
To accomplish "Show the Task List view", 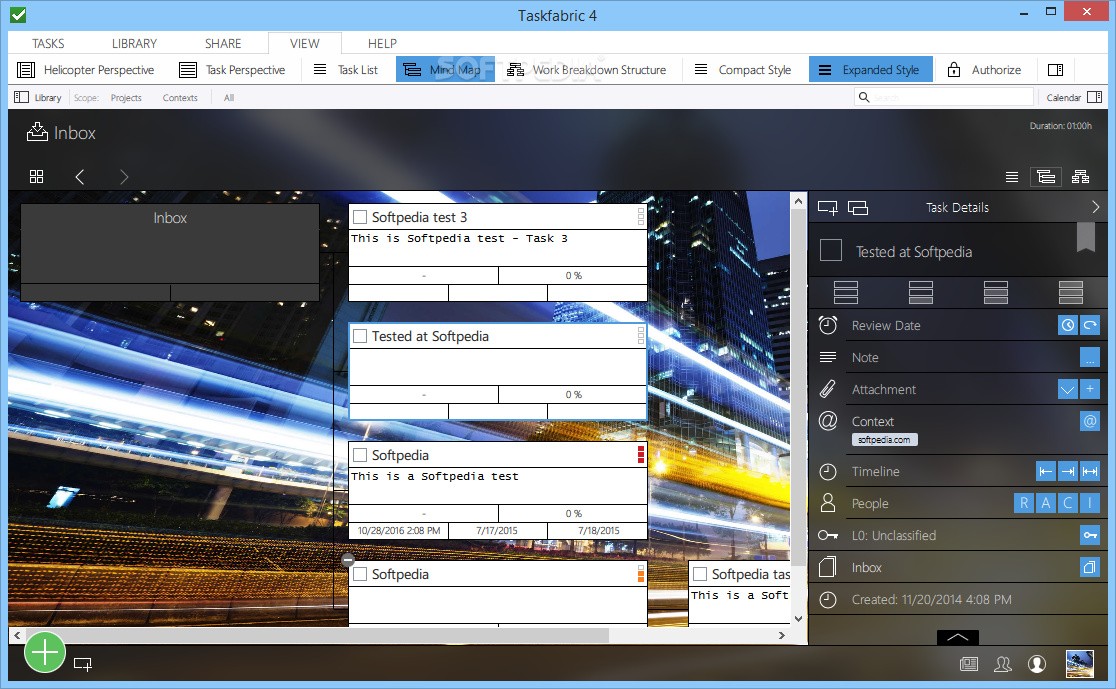I will (x=346, y=70).
